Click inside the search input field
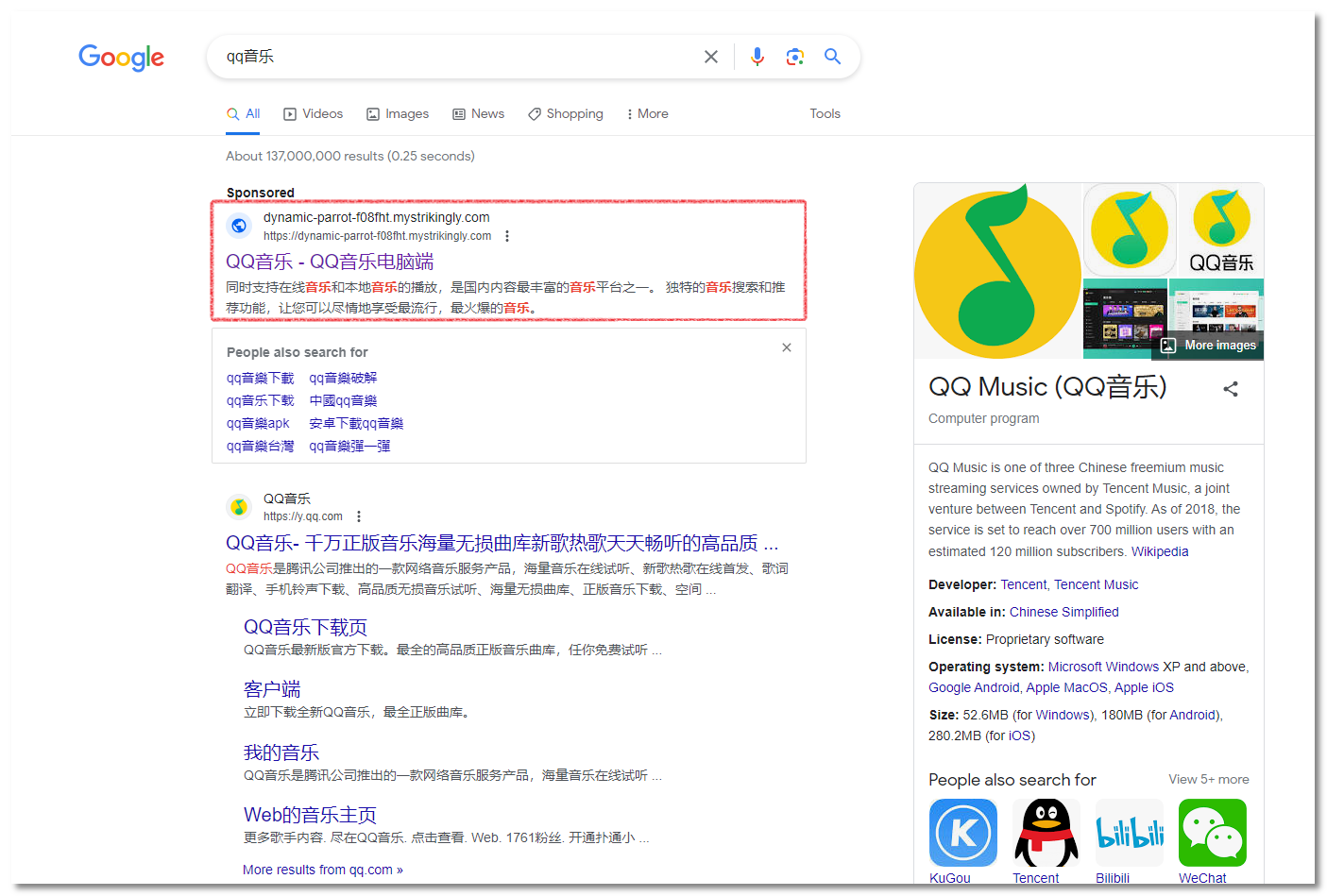The height and width of the screenshot is (896, 1327). coord(425,57)
